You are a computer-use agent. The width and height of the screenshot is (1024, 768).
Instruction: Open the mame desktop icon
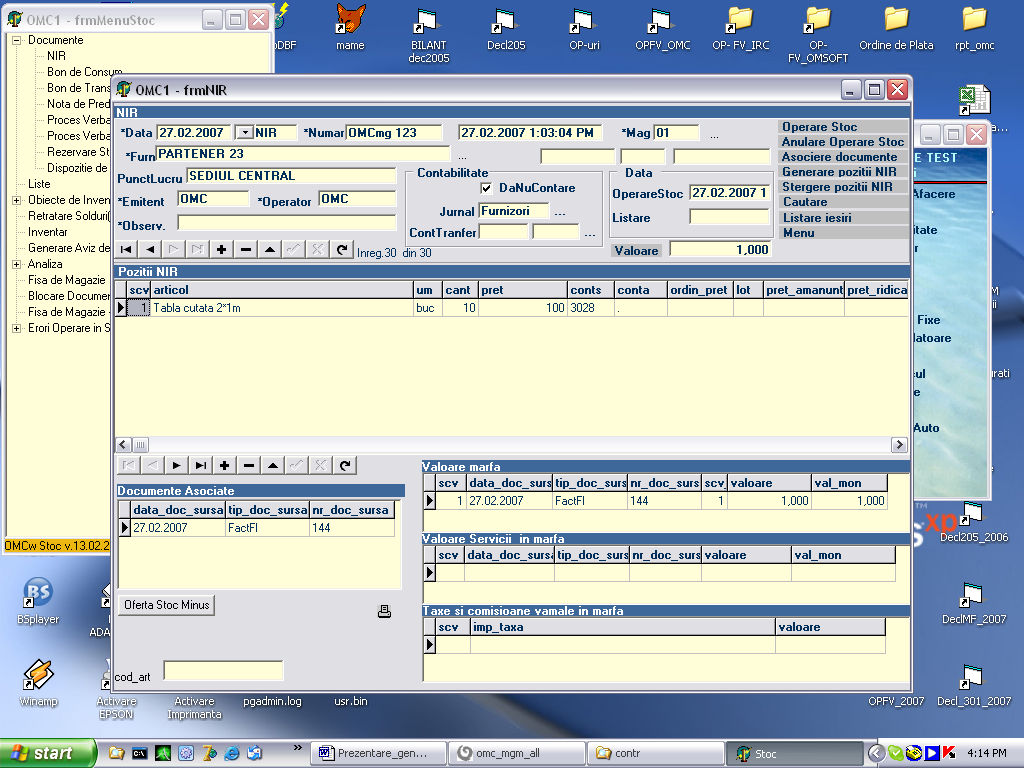[351, 27]
